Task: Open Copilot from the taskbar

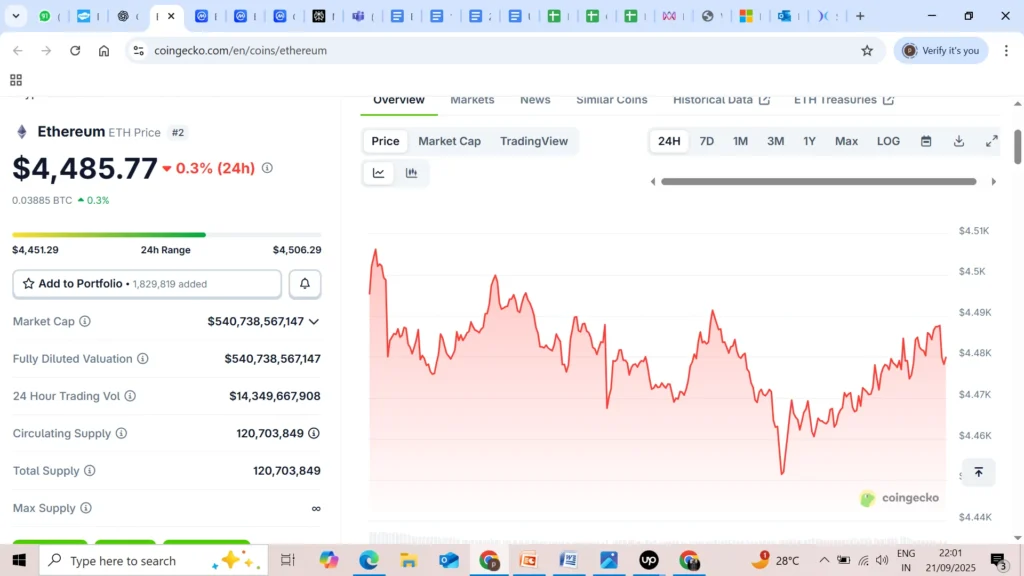Action: [x=328, y=560]
